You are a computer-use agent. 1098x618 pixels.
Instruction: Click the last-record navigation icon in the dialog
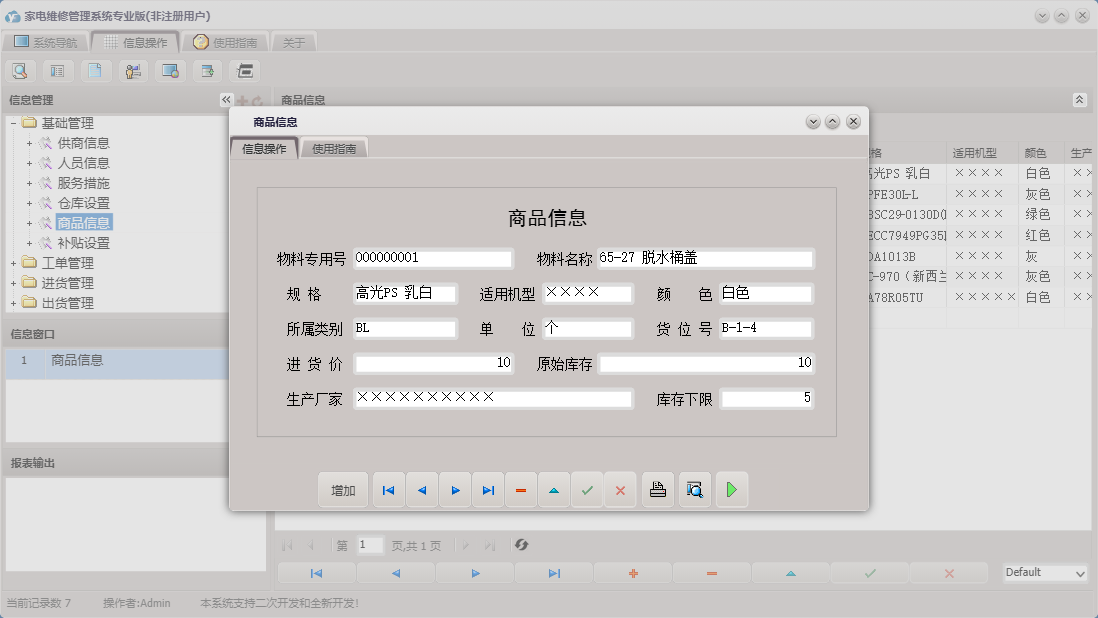pos(487,489)
